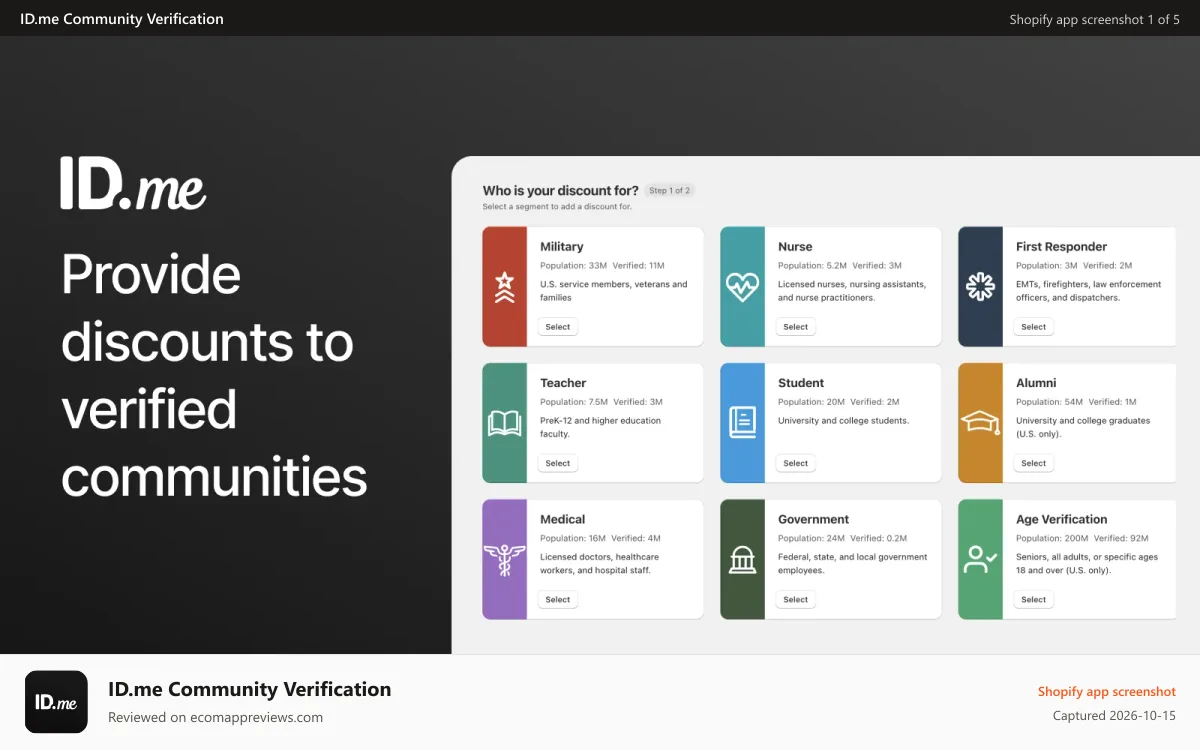
Task: Click 'Select a segment to add a discount for.'
Action: pyautogui.click(x=557, y=207)
